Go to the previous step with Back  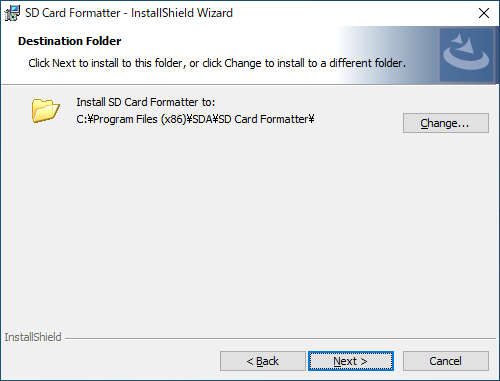coord(263,361)
